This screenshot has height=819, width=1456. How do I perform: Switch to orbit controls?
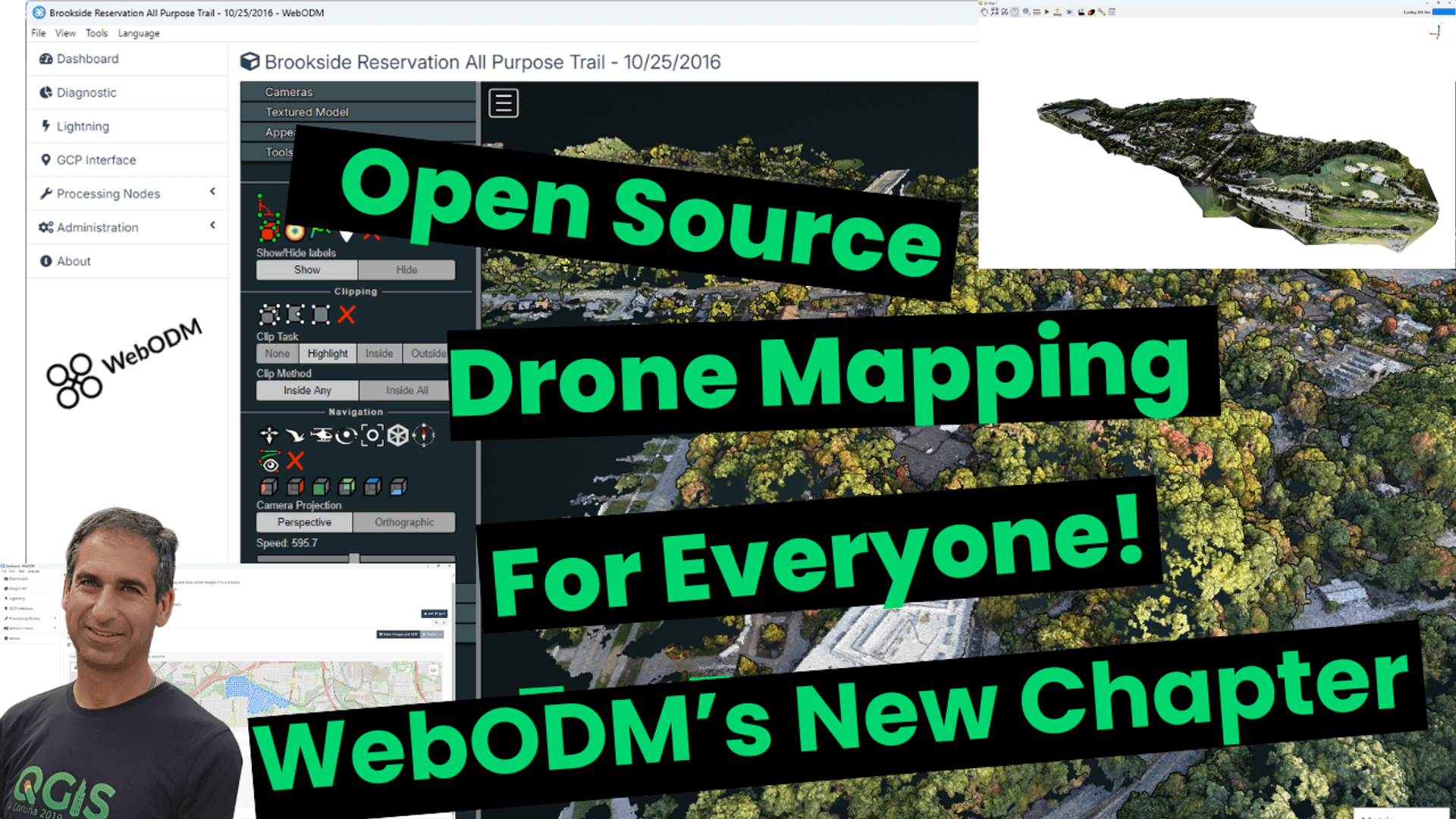click(x=347, y=435)
